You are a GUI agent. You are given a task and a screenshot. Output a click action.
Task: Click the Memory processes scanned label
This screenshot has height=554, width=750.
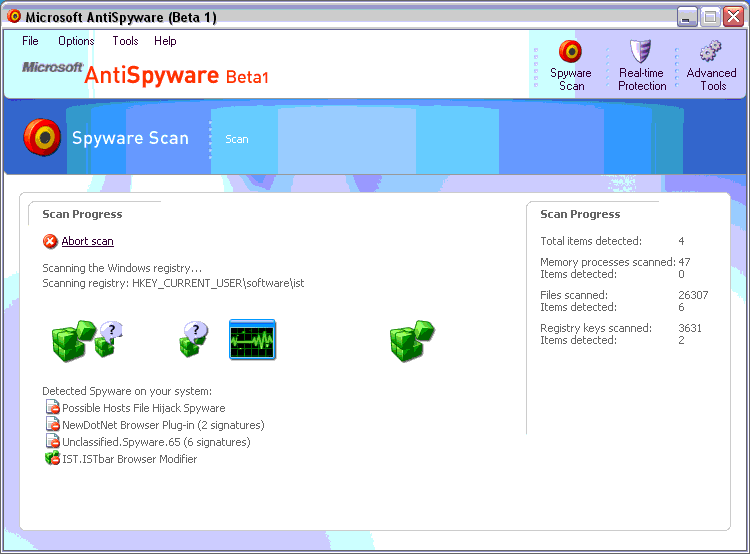(x=607, y=262)
